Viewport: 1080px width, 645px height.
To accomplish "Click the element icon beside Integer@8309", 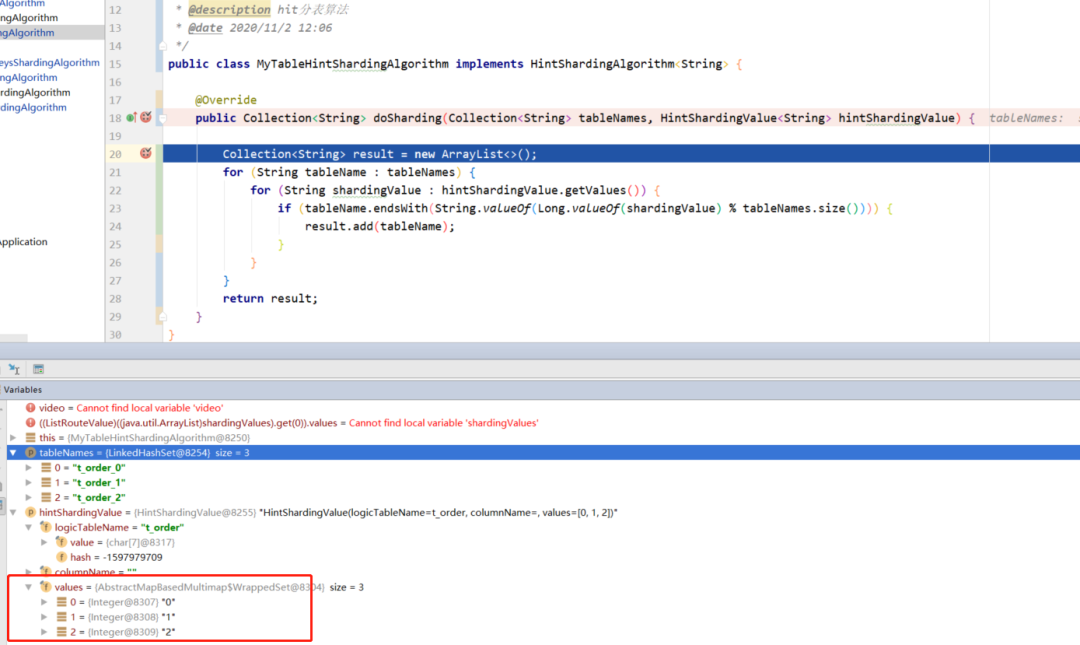I will [x=61, y=632].
